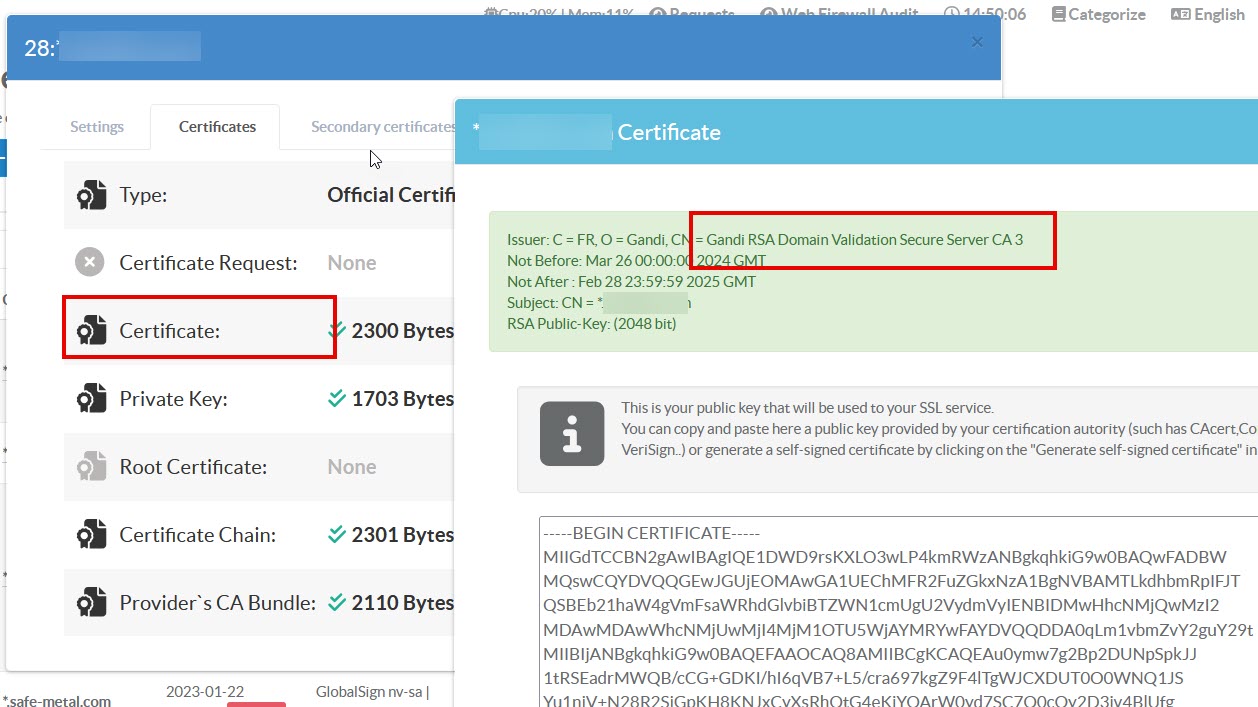Screen dimensions: 1258x707
Task: Open the Provider's CA Bundle 2110 Bytes entry
Action: pos(401,603)
